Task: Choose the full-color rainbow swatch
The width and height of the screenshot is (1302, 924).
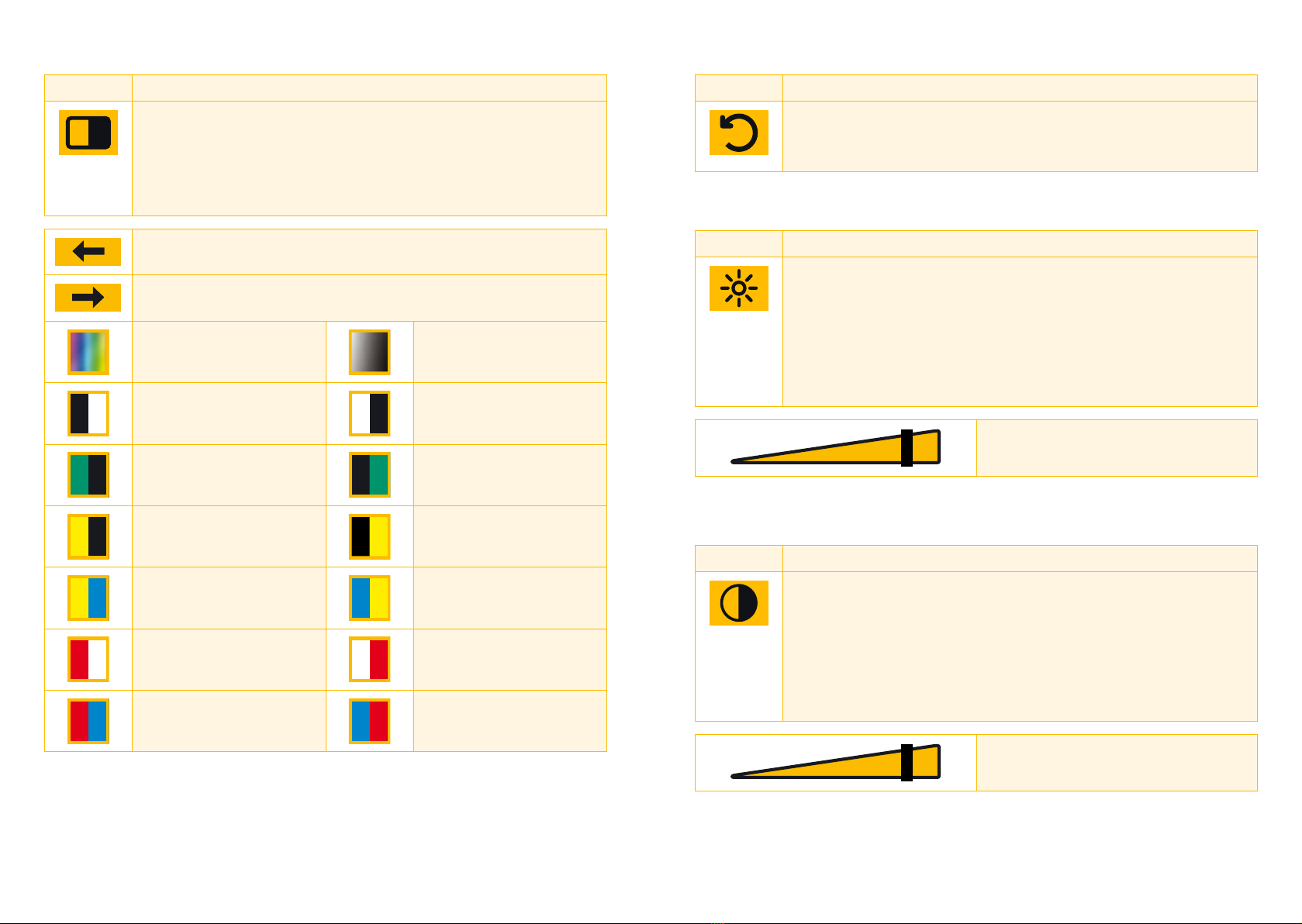Action: pyautogui.click(x=88, y=352)
